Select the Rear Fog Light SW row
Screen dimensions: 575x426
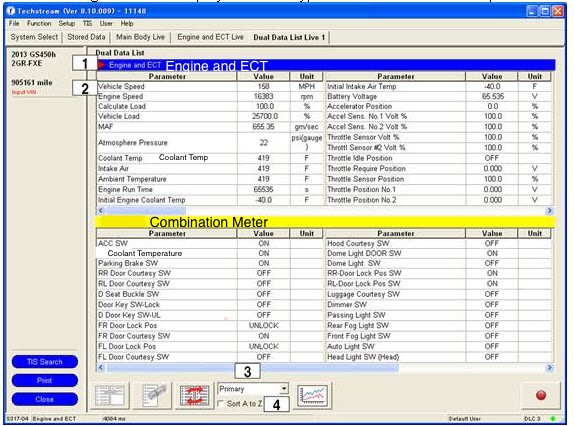[x=439, y=326]
